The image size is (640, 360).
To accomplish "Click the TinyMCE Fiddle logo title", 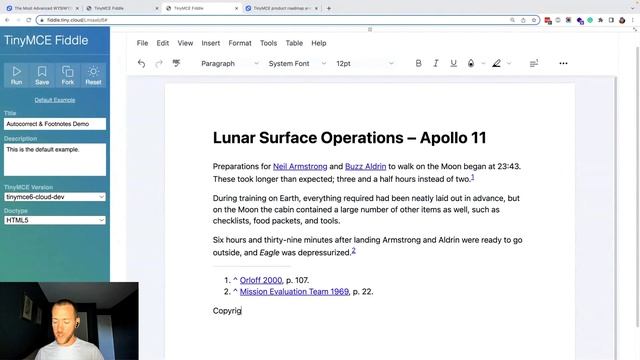I will point(46,40).
